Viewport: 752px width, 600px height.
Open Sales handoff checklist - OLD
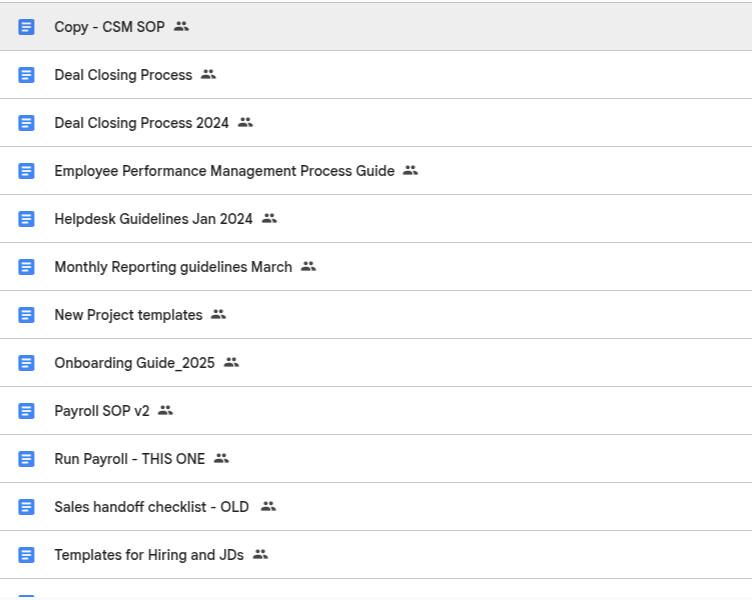pyautogui.click(x=151, y=507)
